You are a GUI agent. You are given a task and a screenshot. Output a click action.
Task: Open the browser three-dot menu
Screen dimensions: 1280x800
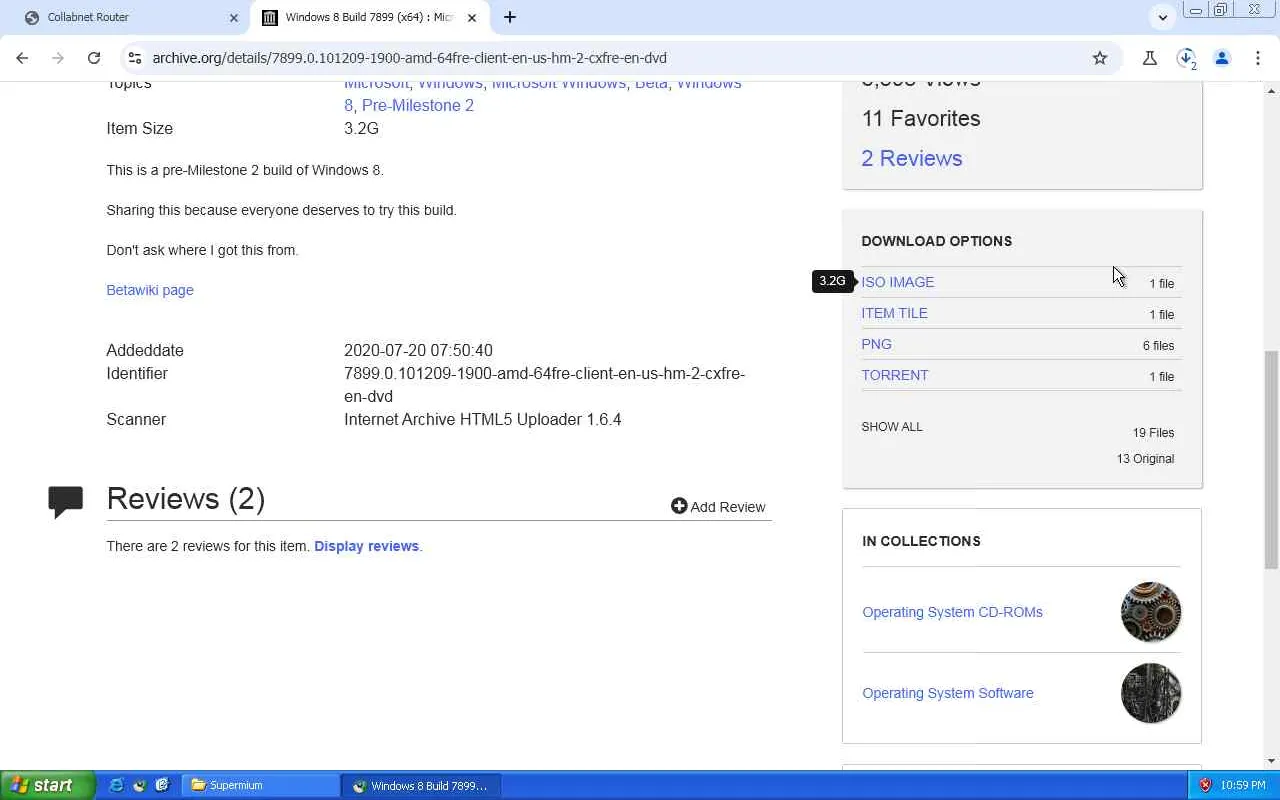[1258, 58]
